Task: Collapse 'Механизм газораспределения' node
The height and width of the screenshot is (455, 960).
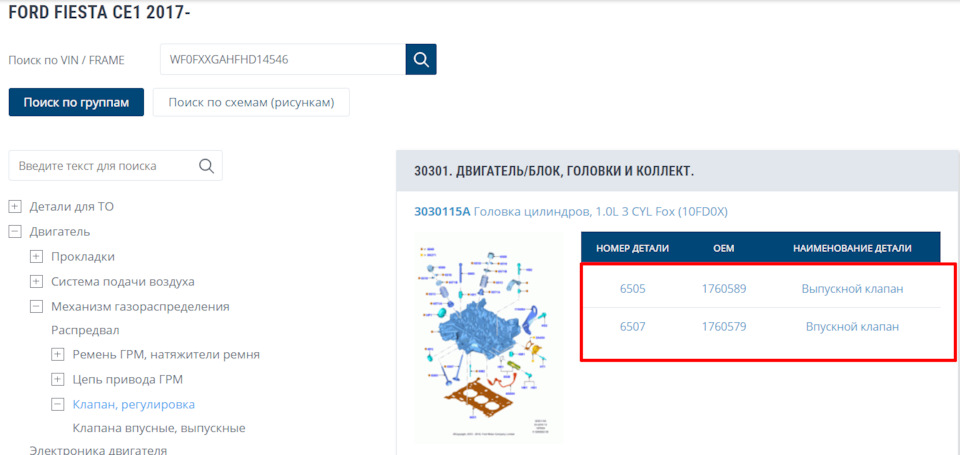Action: 36,306
